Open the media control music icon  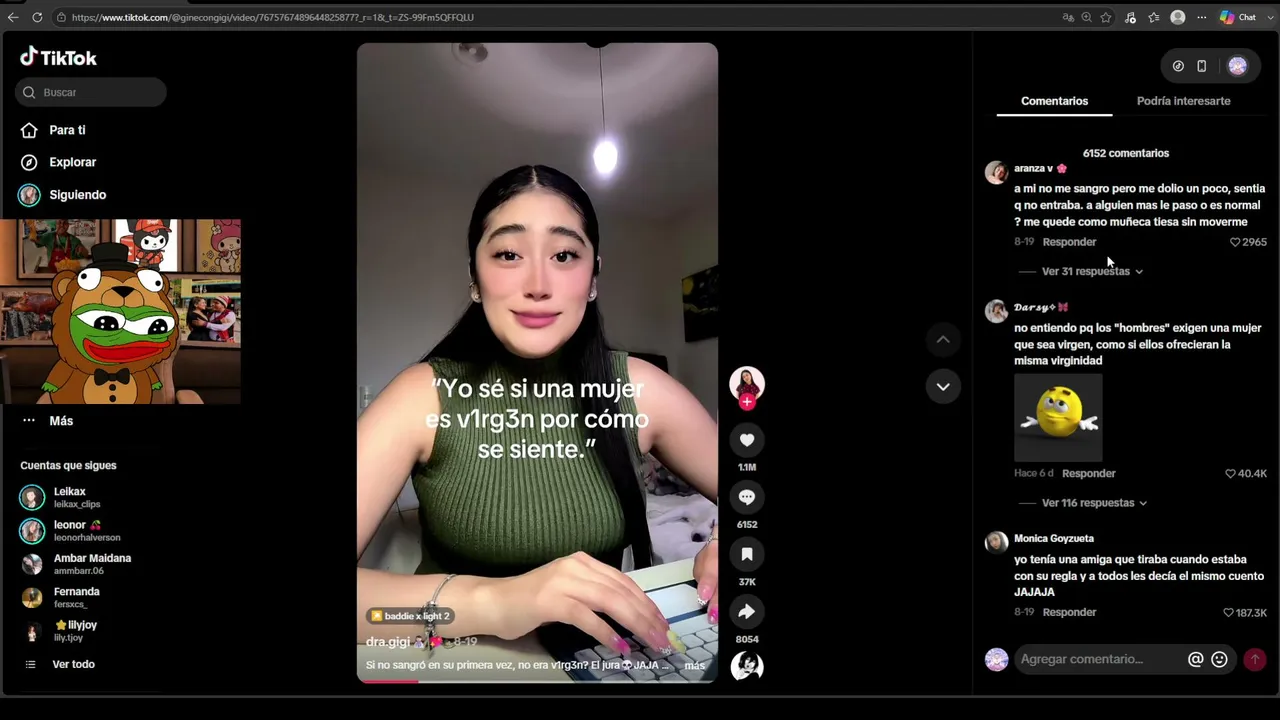(x=1130, y=17)
